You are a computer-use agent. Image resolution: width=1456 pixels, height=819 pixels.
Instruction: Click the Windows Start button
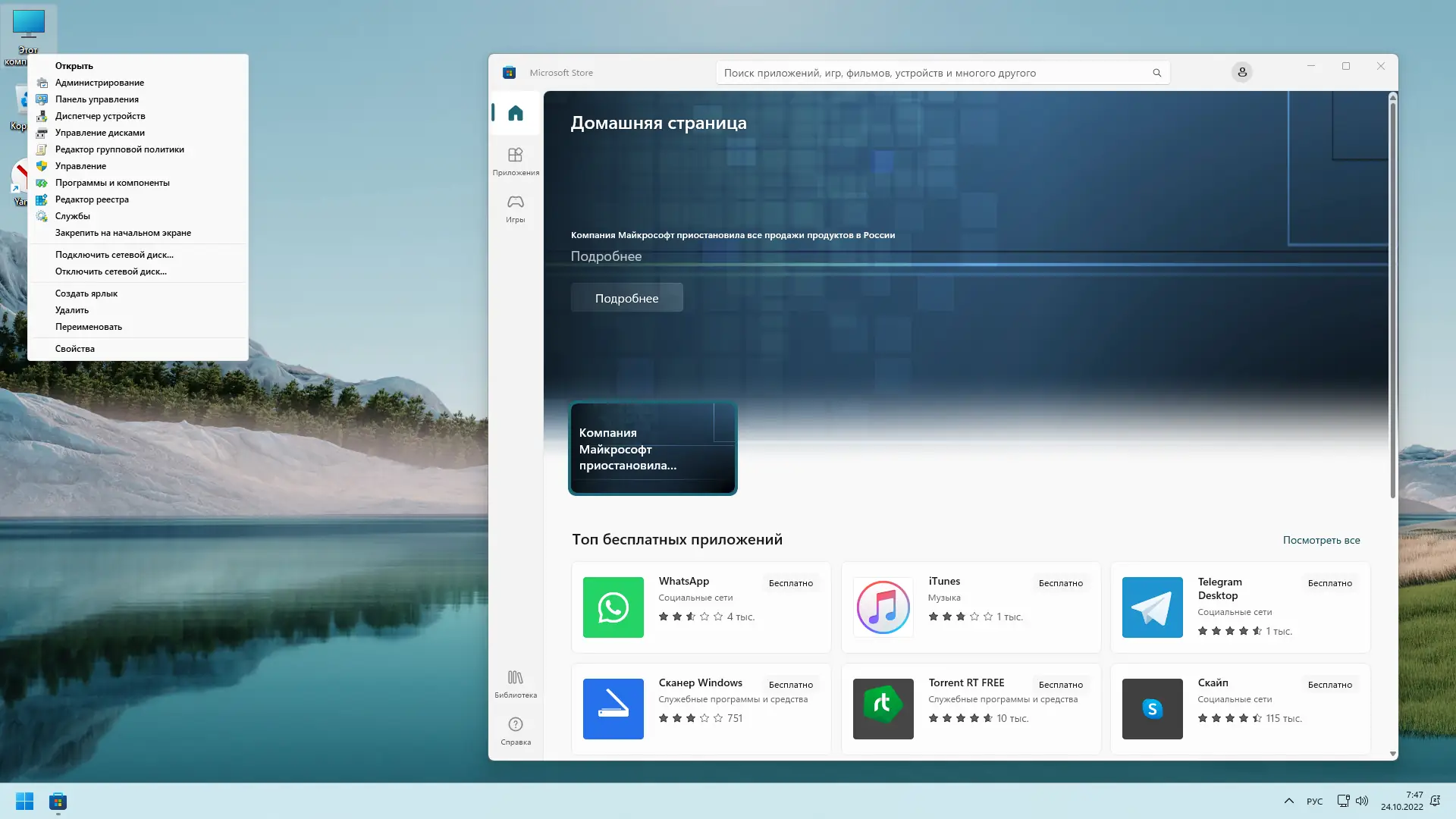24,802
